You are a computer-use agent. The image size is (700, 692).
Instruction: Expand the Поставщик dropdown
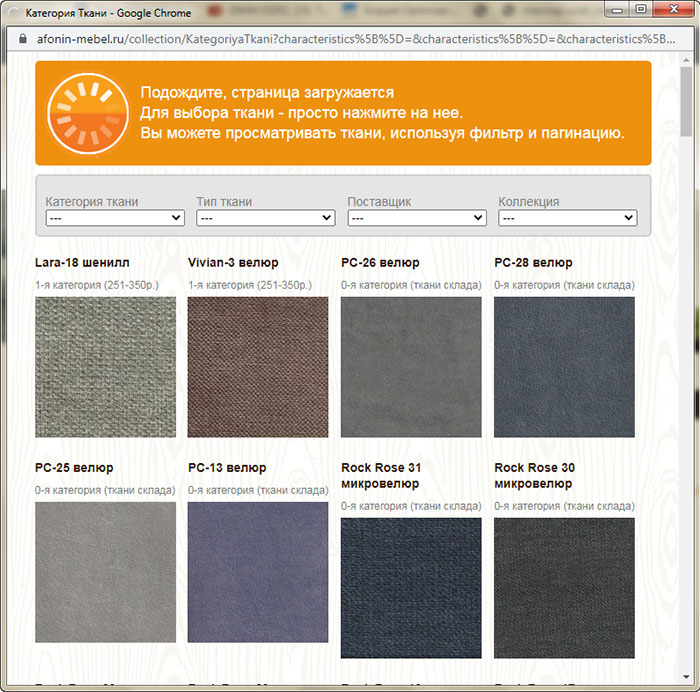coord(417,218)
